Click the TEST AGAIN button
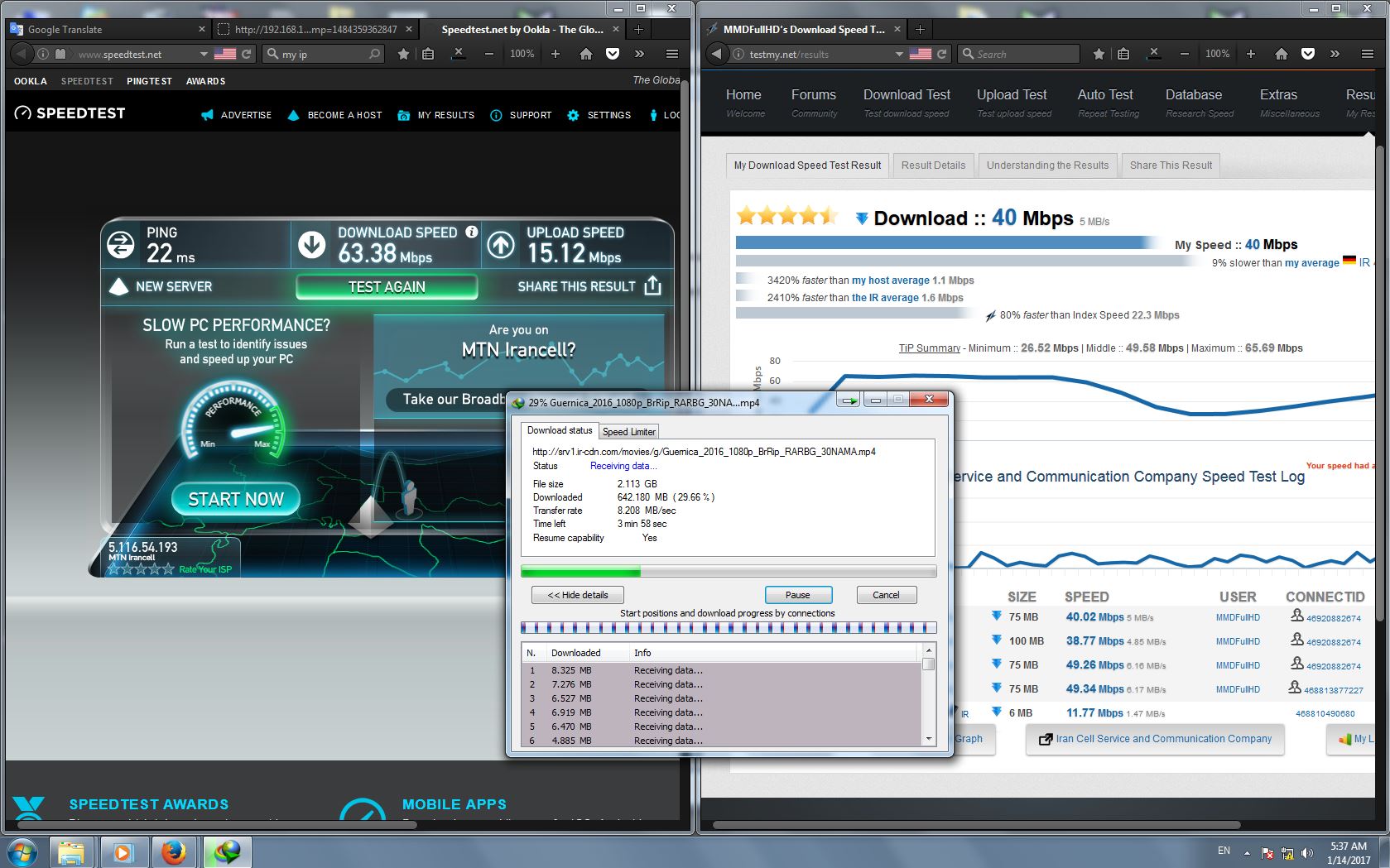This screenshot has height=868, width=1390. point(387,286)
